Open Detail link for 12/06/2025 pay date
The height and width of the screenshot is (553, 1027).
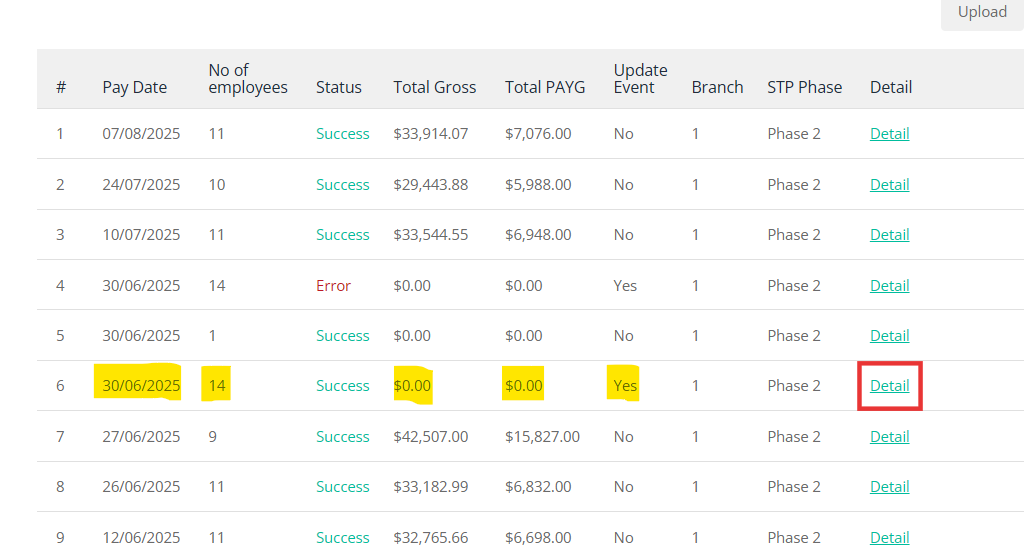click(889, 538)
